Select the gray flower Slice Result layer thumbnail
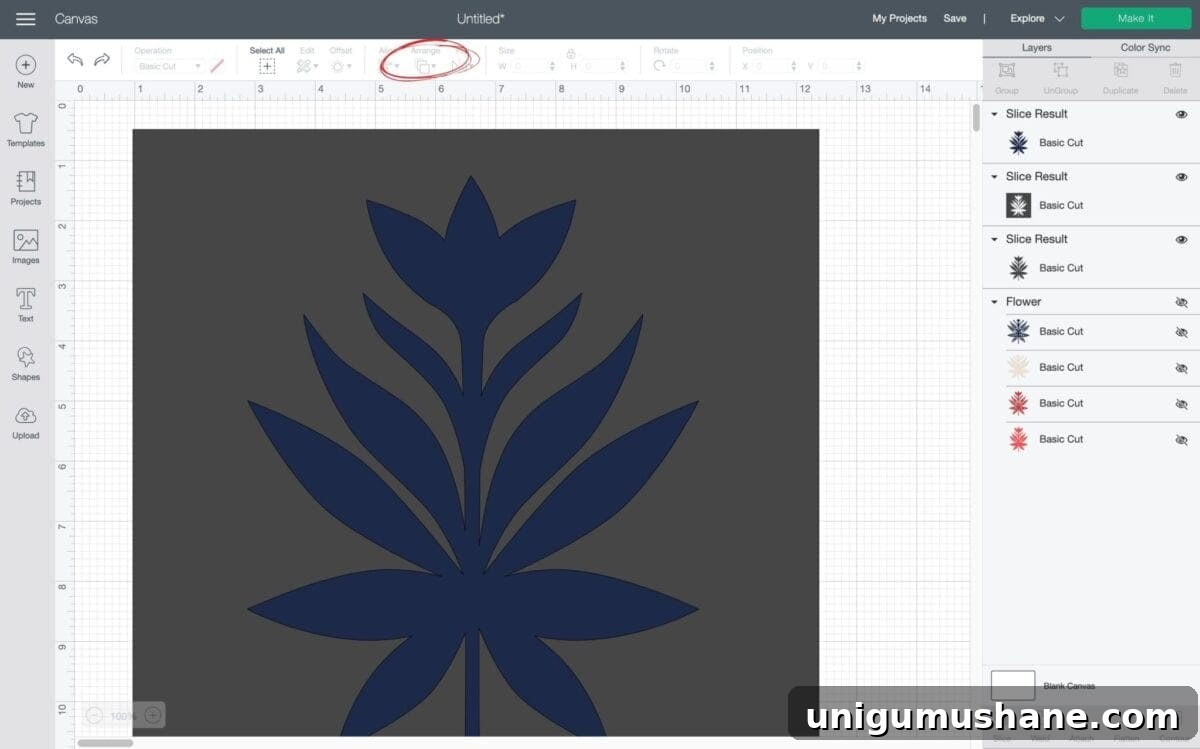Viewport: 1200px width, 749px height. click(1018, 268)
